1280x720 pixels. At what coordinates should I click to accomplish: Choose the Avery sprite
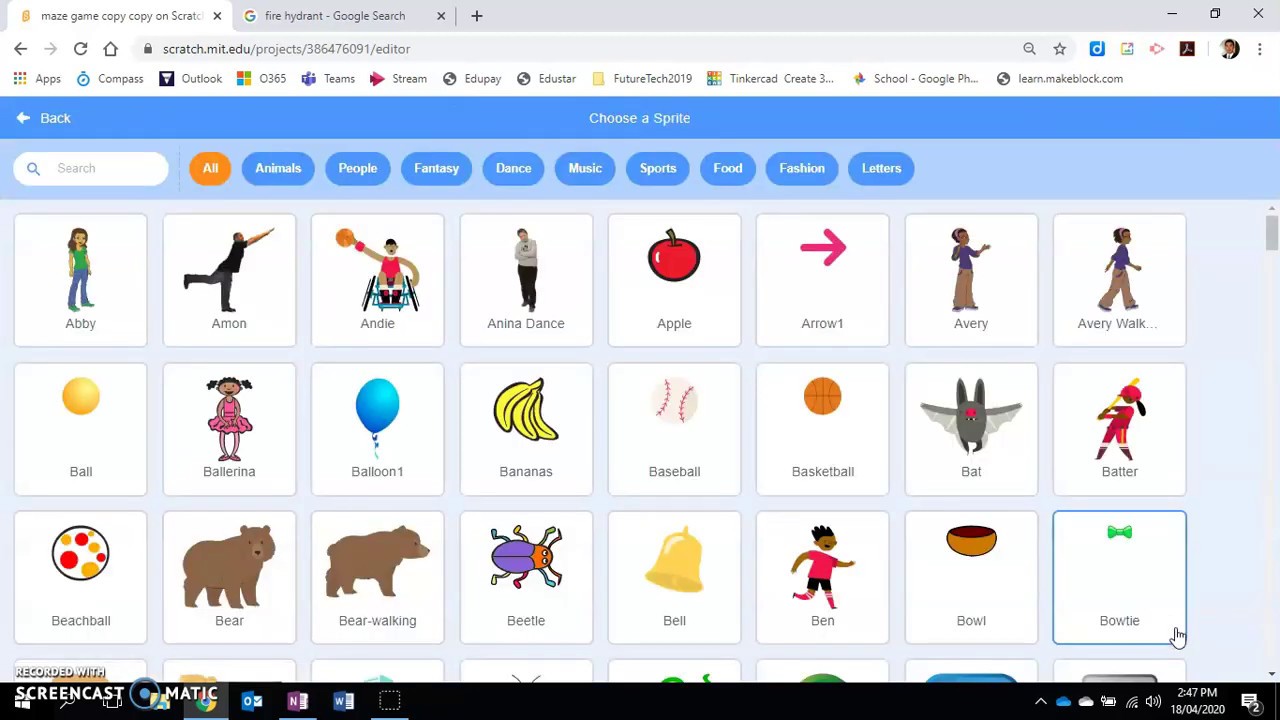click(x=971, y=280)
